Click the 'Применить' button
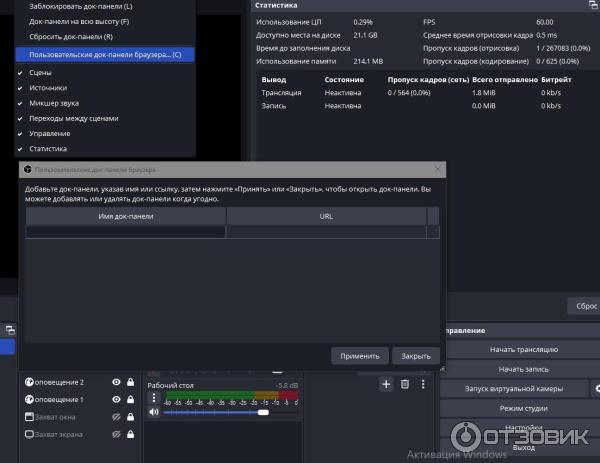 pyautogui.click(x=360, y=356)
